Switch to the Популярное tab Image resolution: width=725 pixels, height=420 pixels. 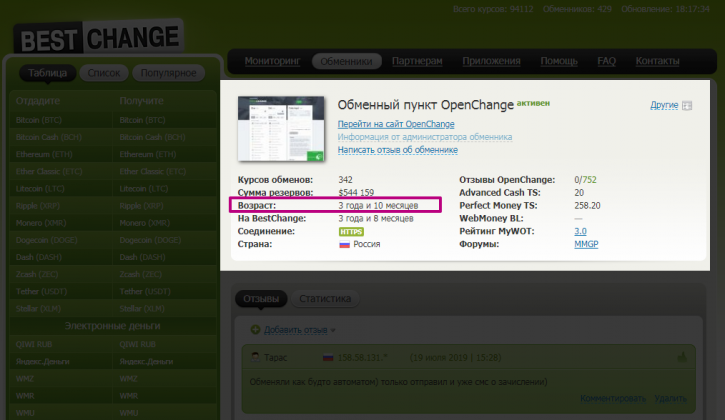click(x=168, y=73)
